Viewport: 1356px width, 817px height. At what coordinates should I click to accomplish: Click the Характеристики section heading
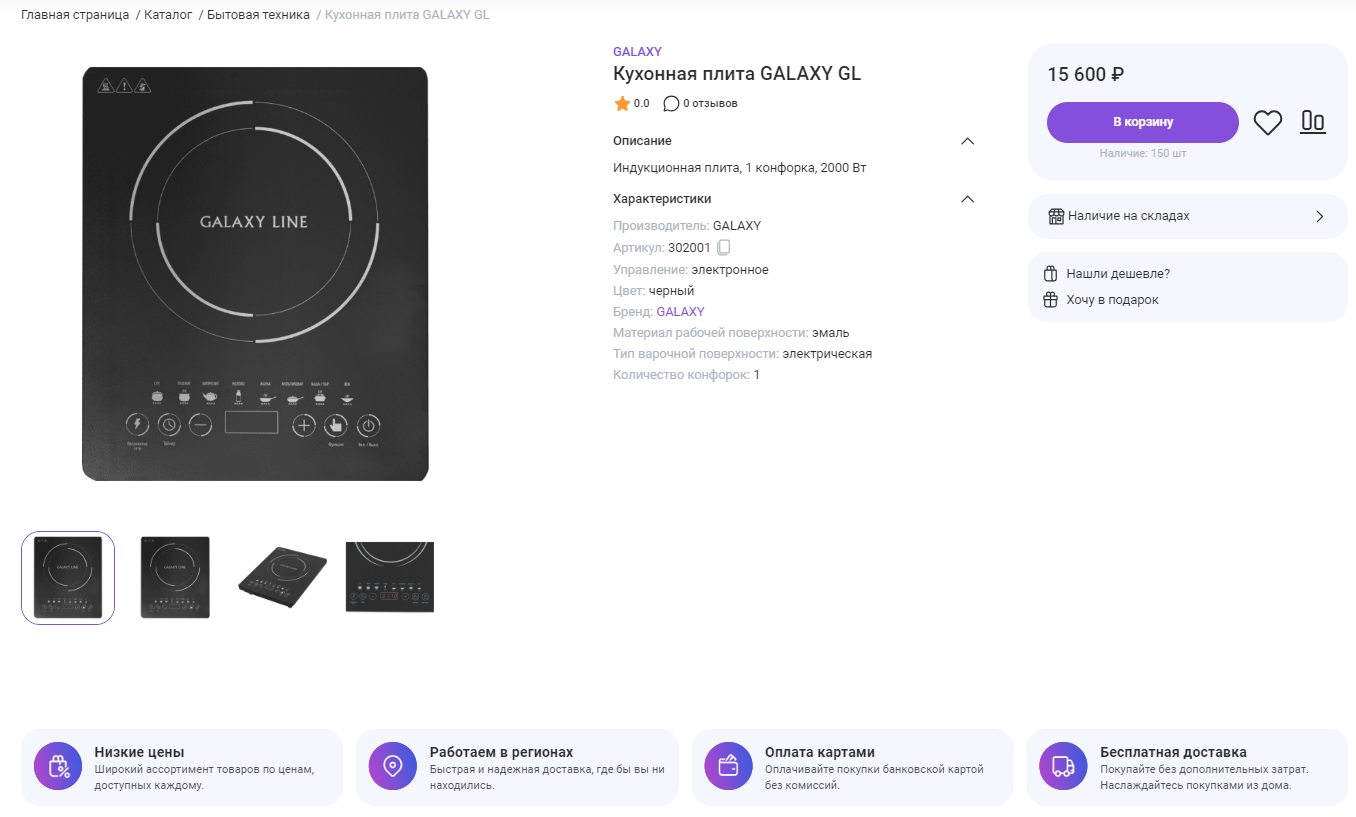662,199
